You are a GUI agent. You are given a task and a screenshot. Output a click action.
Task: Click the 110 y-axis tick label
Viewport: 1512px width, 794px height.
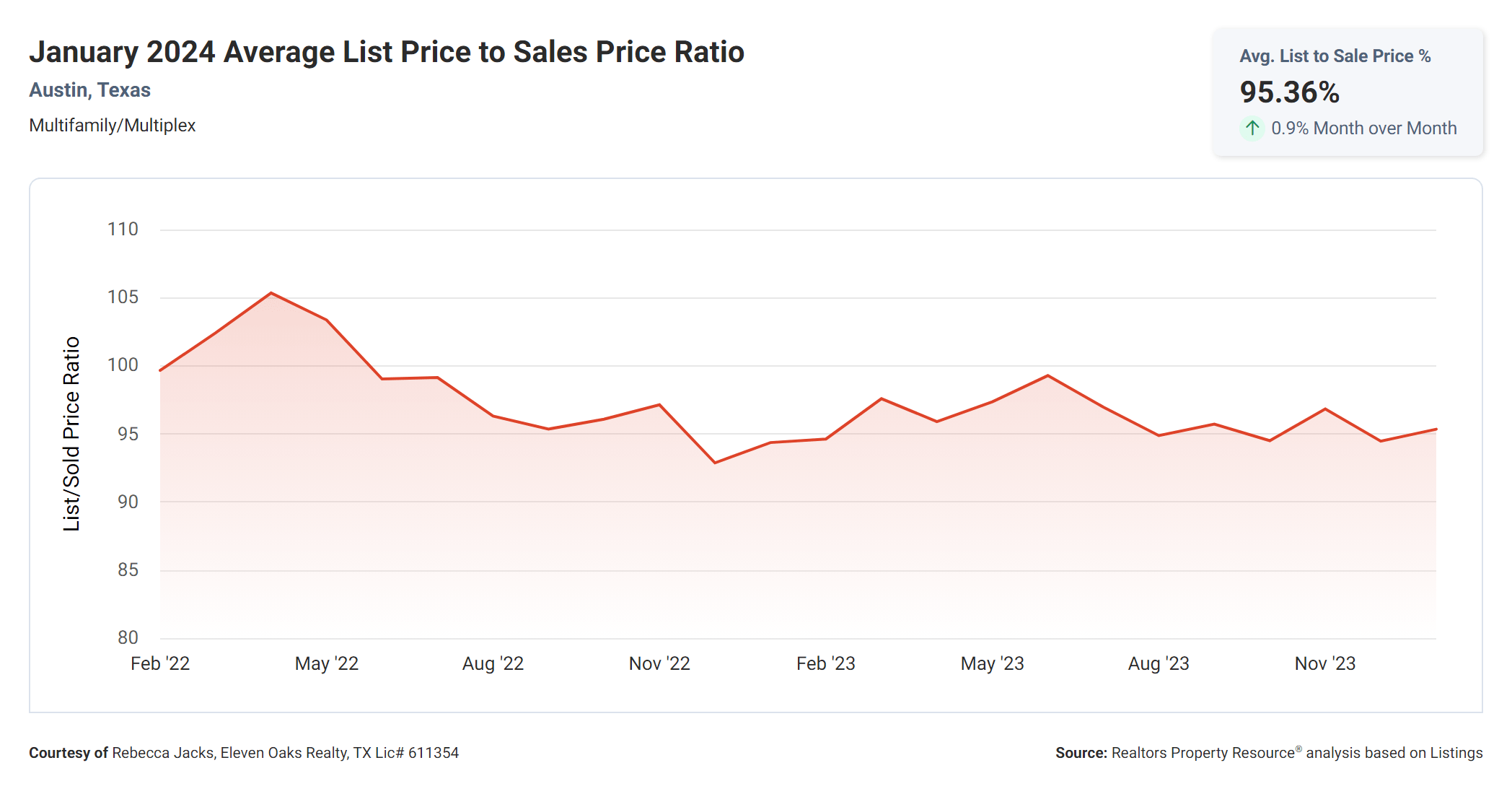pos(123,230)
